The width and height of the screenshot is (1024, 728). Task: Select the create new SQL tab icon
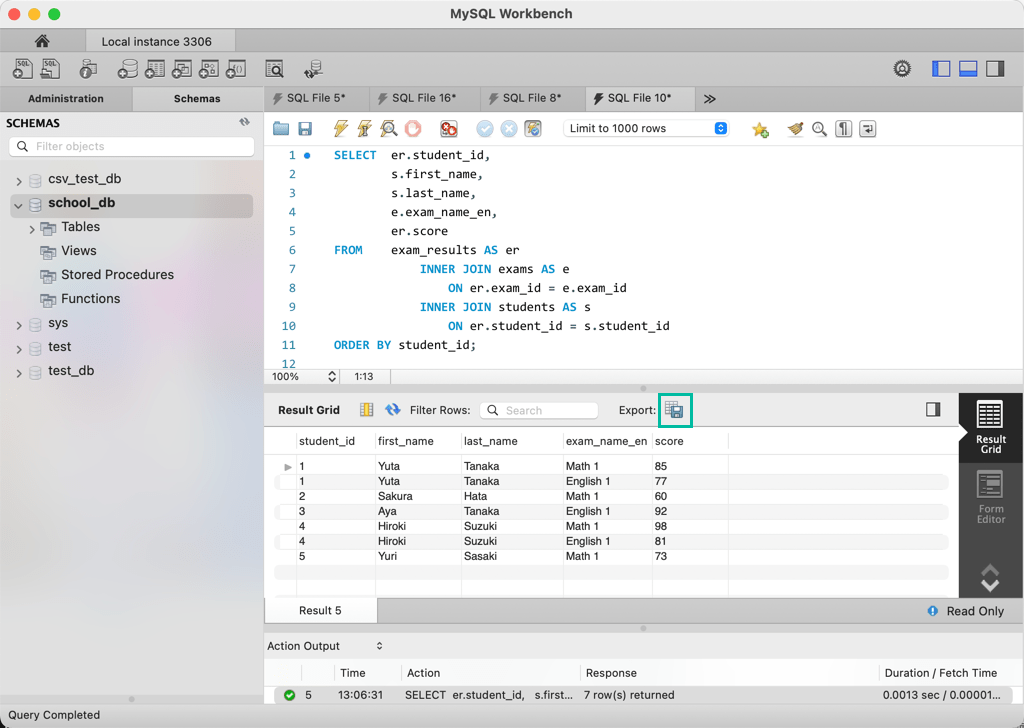tap(22, 68)
